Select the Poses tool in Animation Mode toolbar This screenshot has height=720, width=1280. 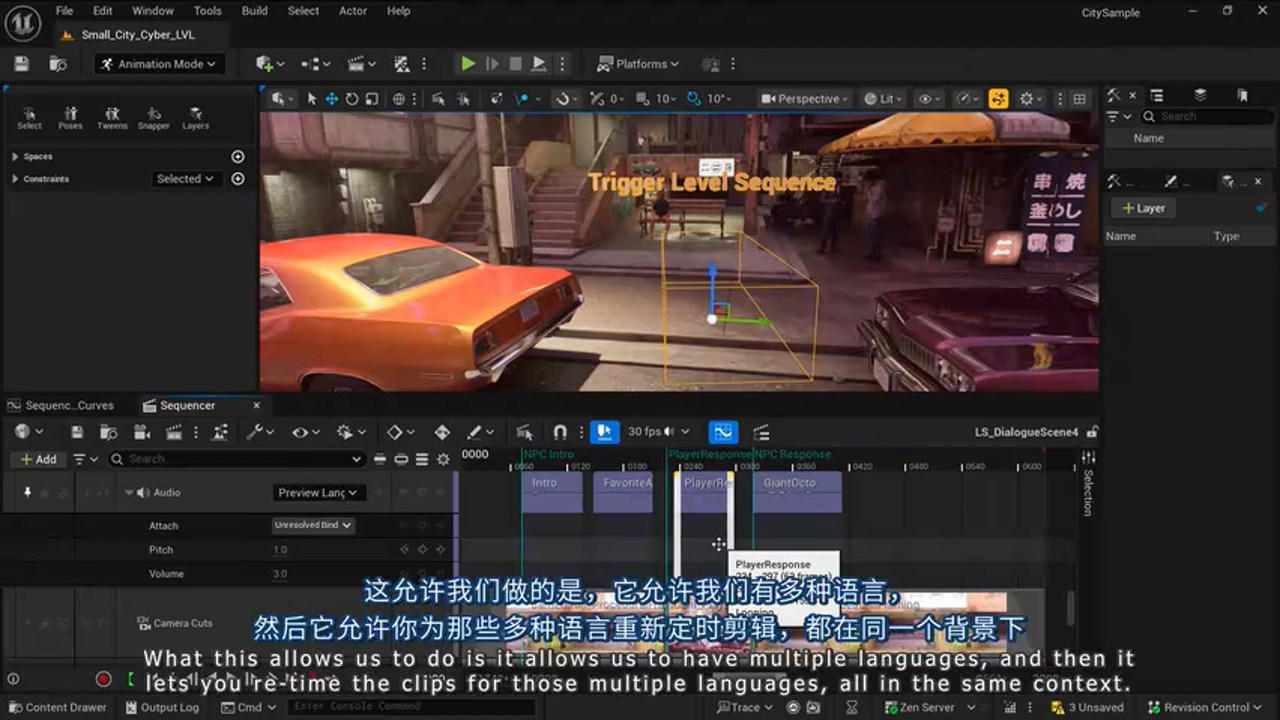coord(70,117)
